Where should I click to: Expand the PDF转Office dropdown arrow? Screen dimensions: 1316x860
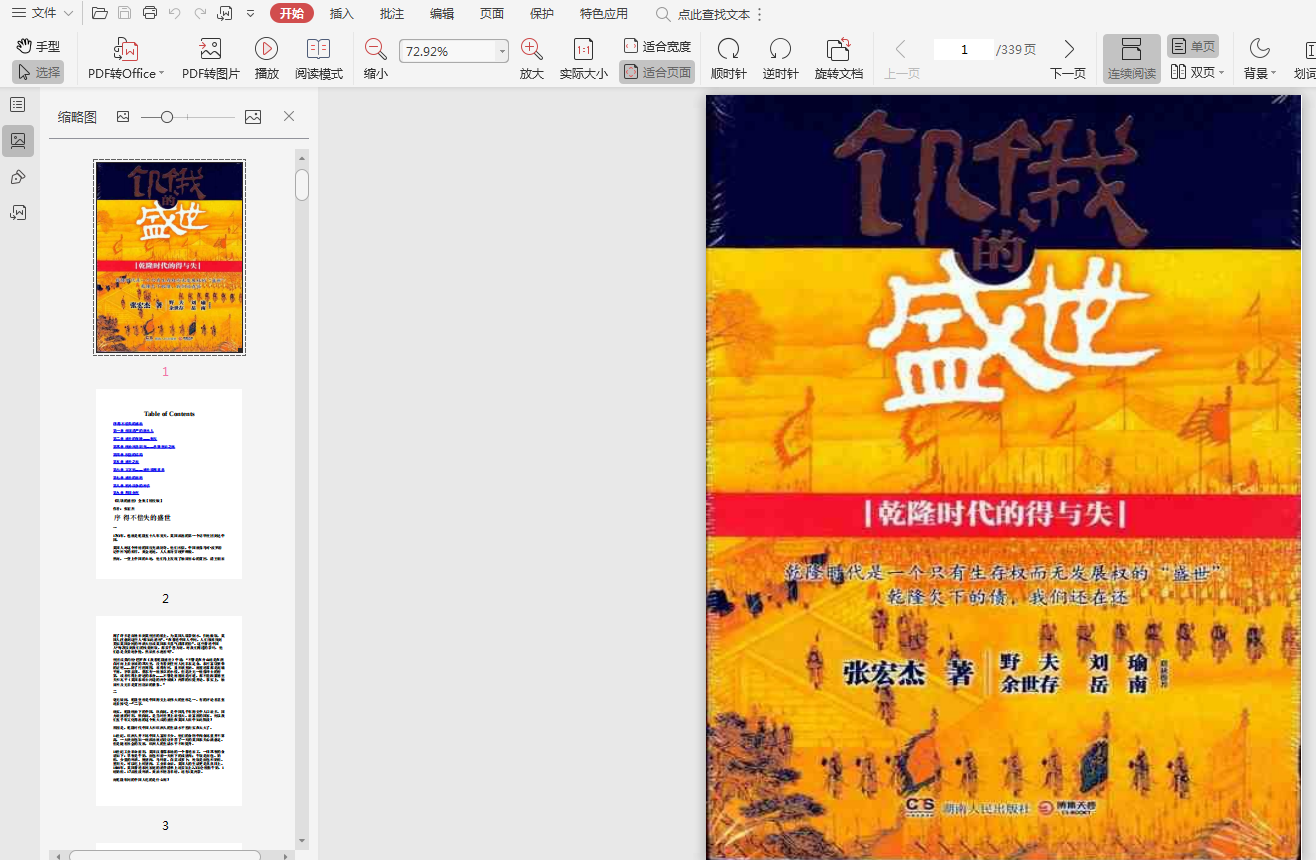pos(161,74)
